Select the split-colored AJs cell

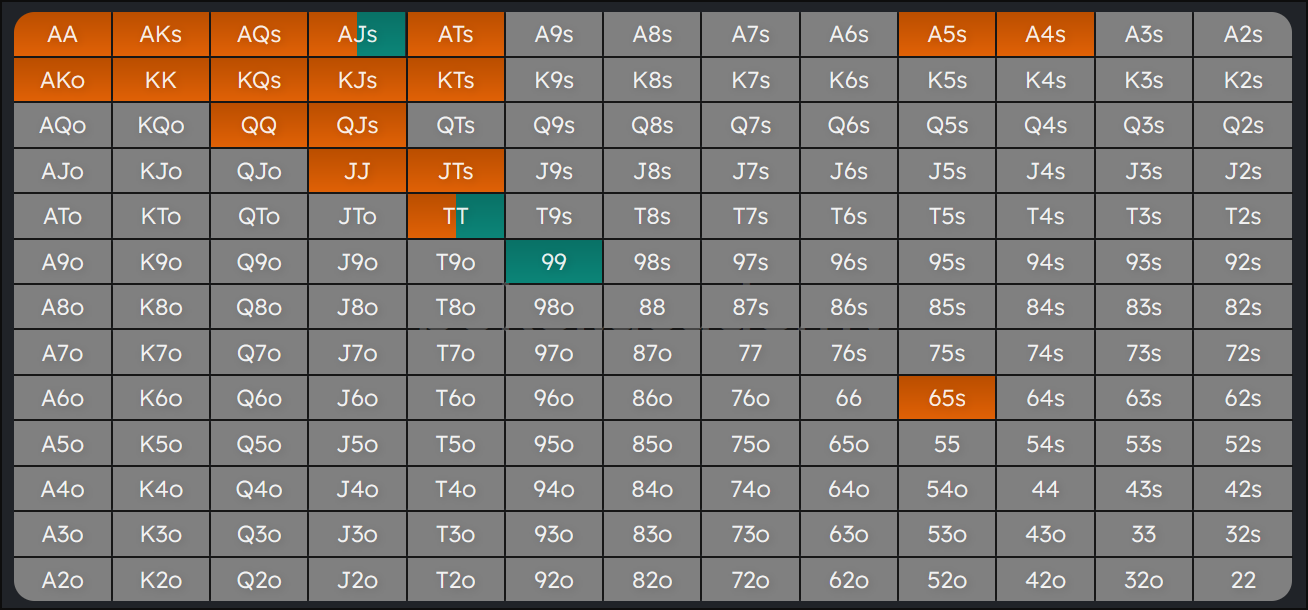coord(357,35)
